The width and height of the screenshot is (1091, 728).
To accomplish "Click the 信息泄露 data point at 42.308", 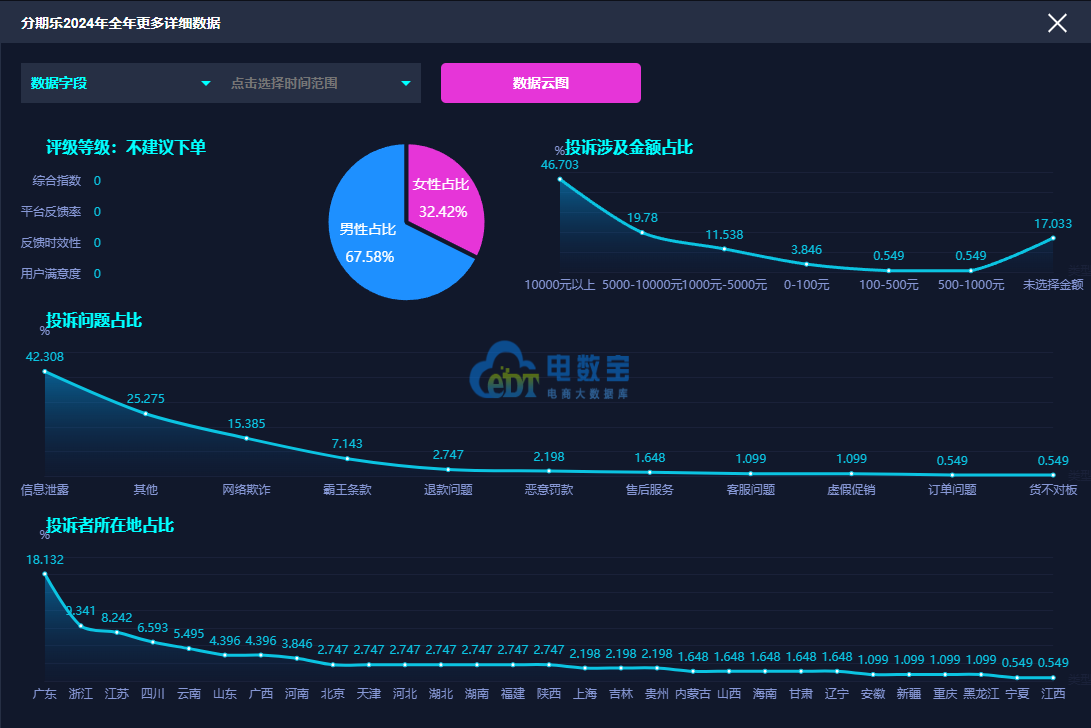I will click(x=45, y=372).
